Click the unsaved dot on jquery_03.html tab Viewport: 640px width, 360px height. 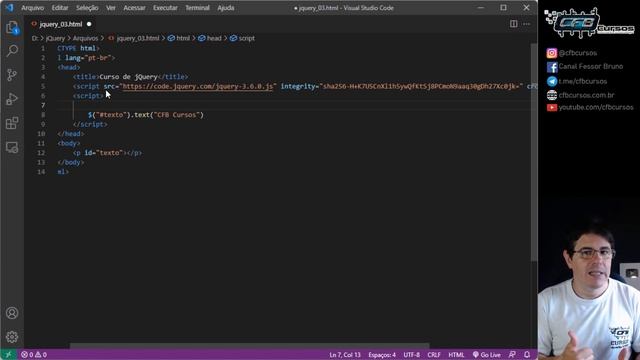89,24
